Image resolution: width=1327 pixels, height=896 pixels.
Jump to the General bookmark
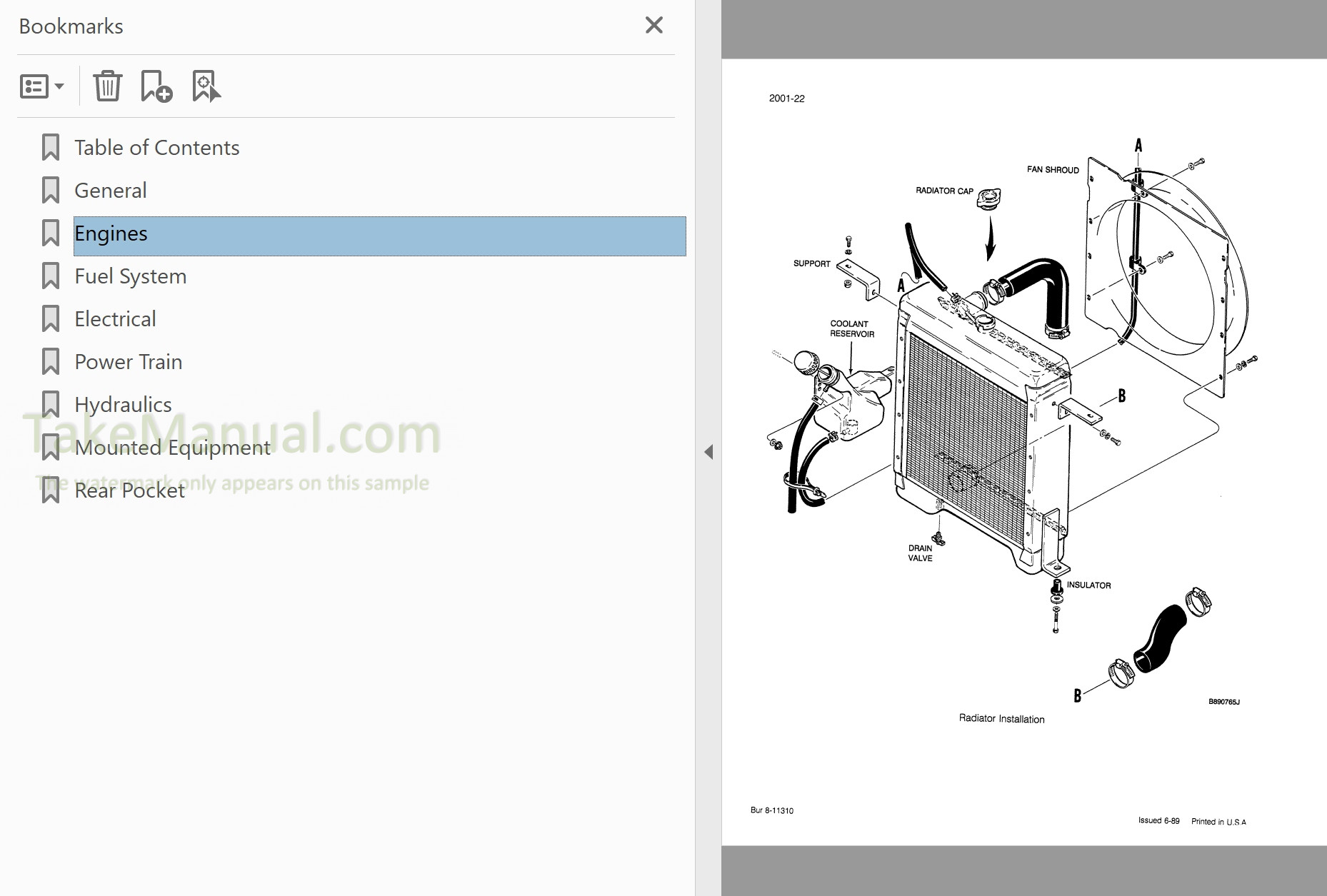pos(110,190)
